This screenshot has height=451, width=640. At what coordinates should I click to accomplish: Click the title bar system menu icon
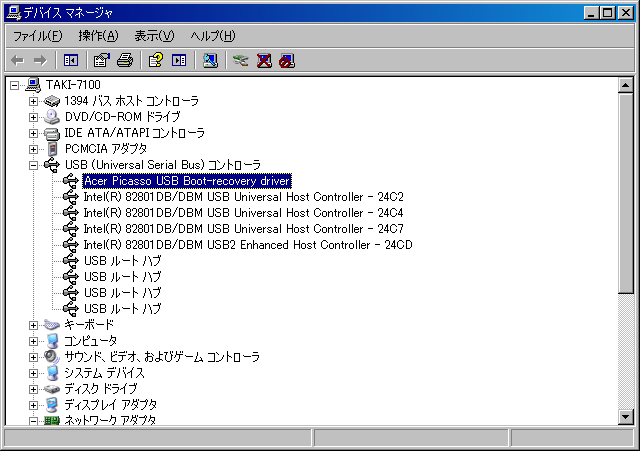[x=14, y=13]
